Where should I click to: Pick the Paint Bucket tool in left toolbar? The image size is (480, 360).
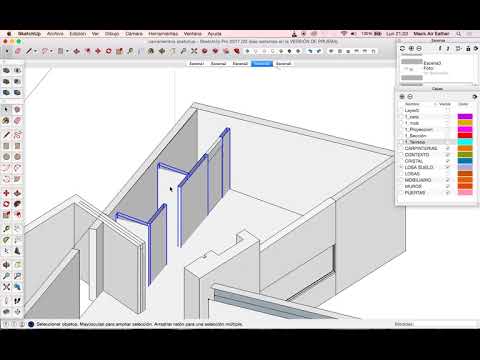click(x=6, y=121)
